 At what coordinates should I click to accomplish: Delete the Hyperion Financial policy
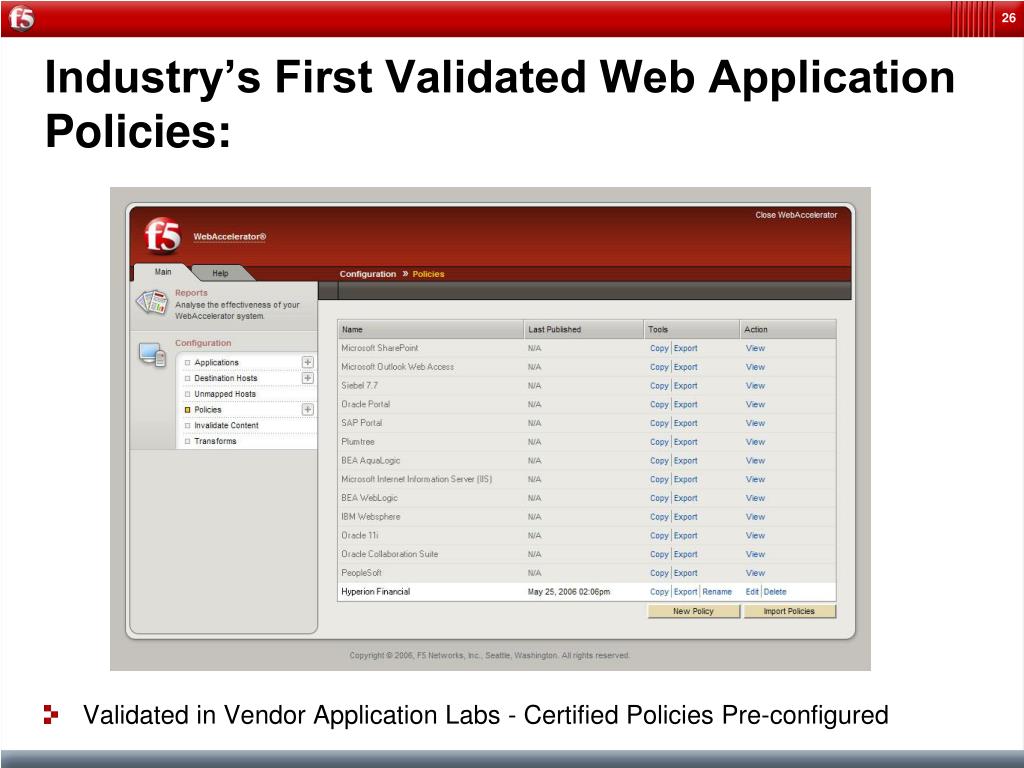pos(775,592)
